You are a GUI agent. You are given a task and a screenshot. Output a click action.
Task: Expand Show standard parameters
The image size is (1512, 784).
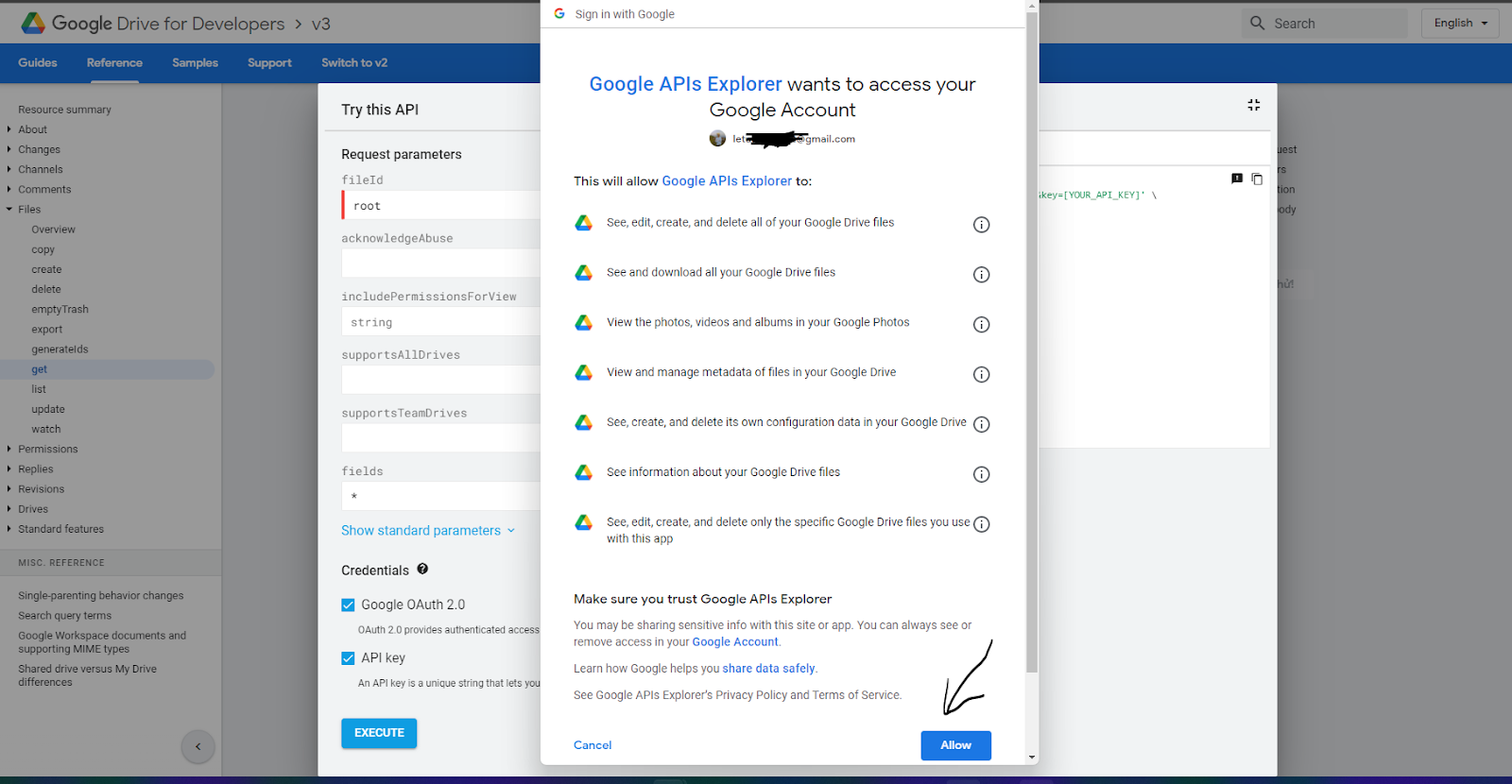tap(428, 531)
